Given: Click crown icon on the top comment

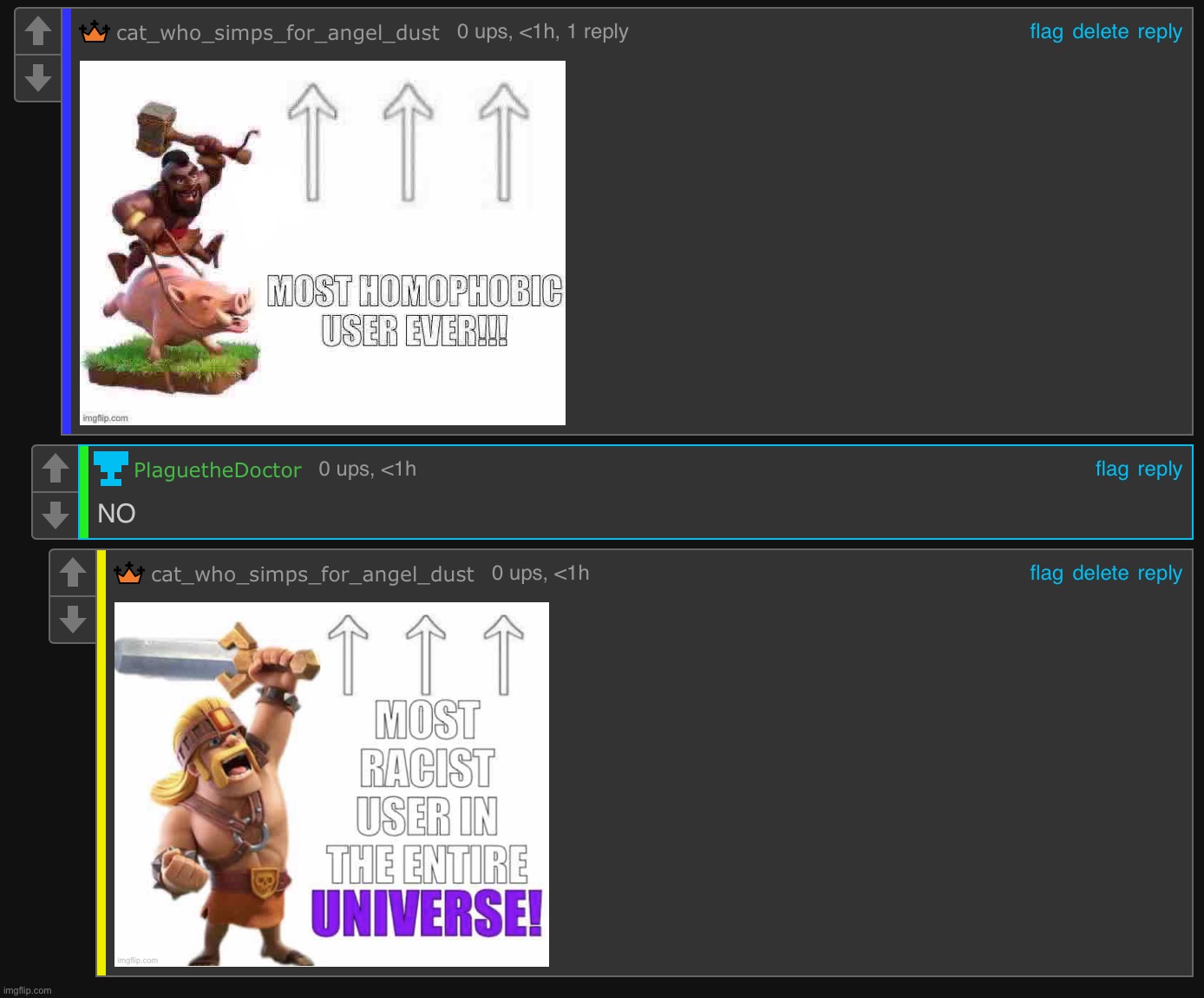Looking at the screenshot, I should click(94, 32).
